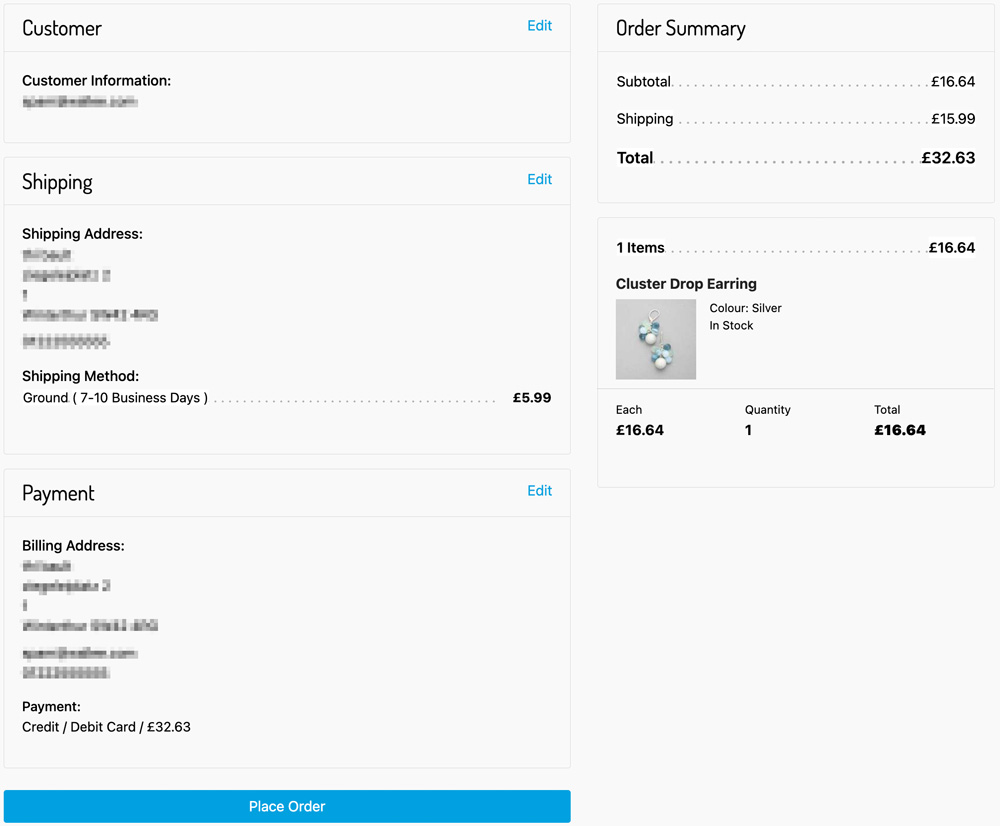Click the 1 Items summary row
1000x826 pixels.
(795, 247)
